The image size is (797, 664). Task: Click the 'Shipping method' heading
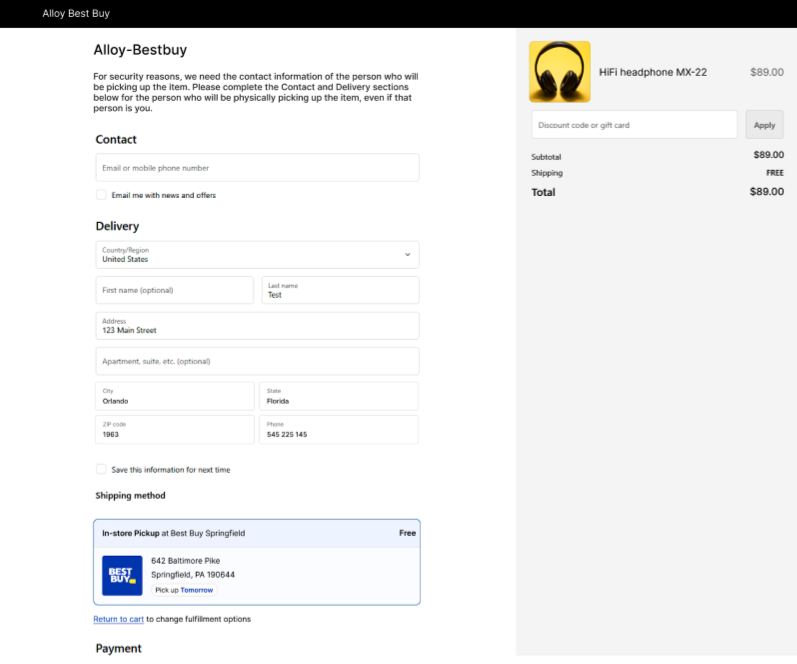click(131, 495)
